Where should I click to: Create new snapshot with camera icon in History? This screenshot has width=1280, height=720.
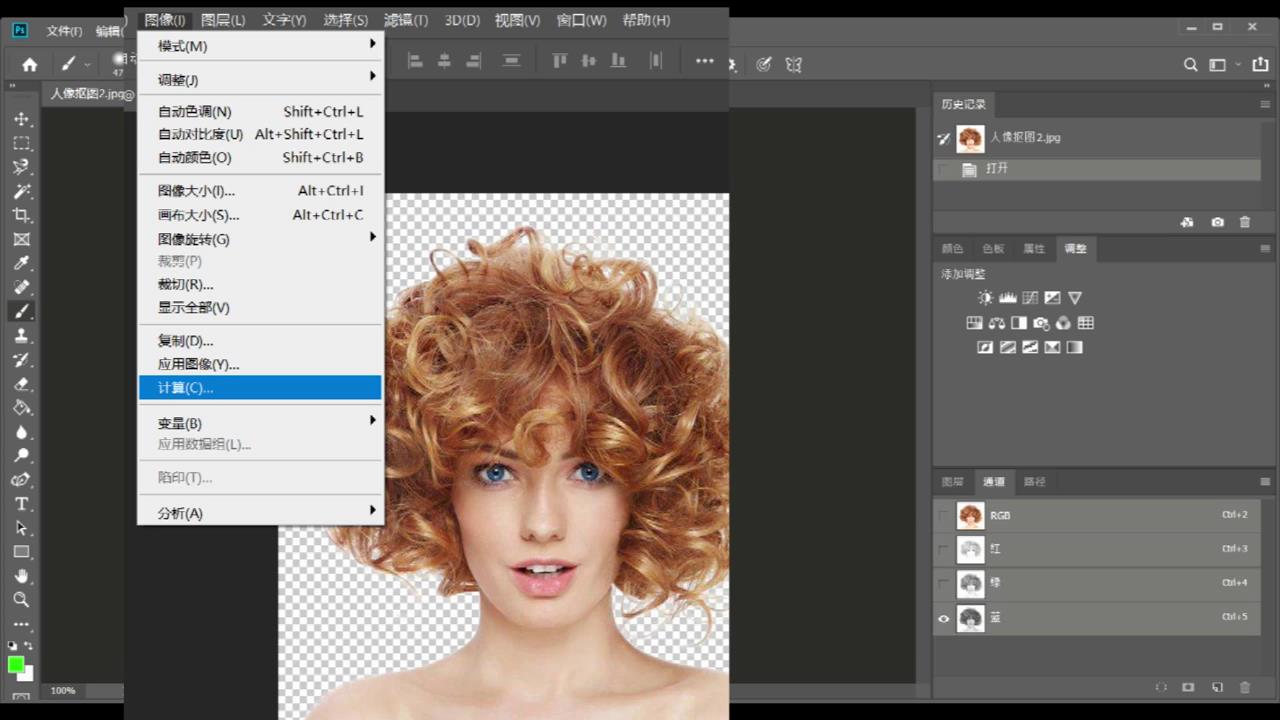1217,222
